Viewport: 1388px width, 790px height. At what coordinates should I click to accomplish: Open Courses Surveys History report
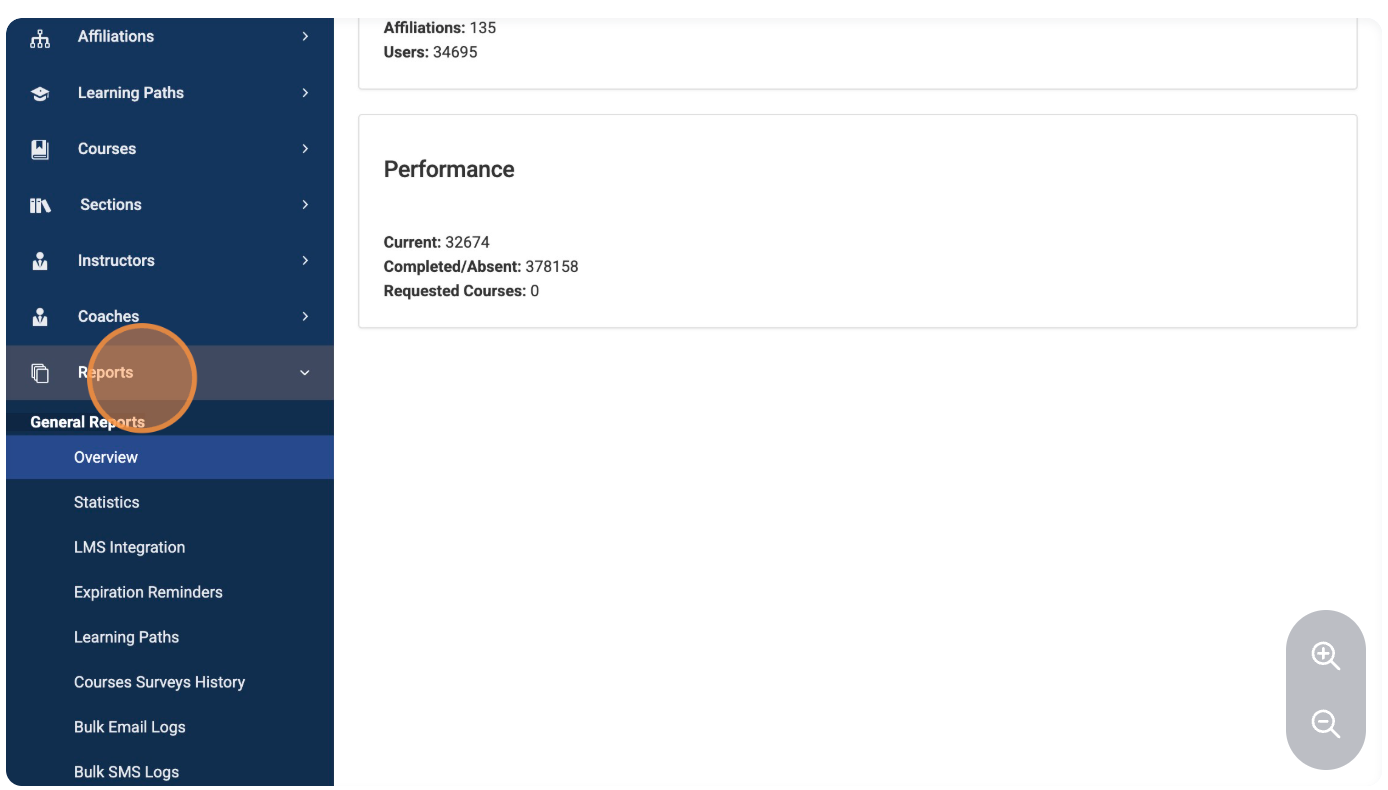(159, 682)
